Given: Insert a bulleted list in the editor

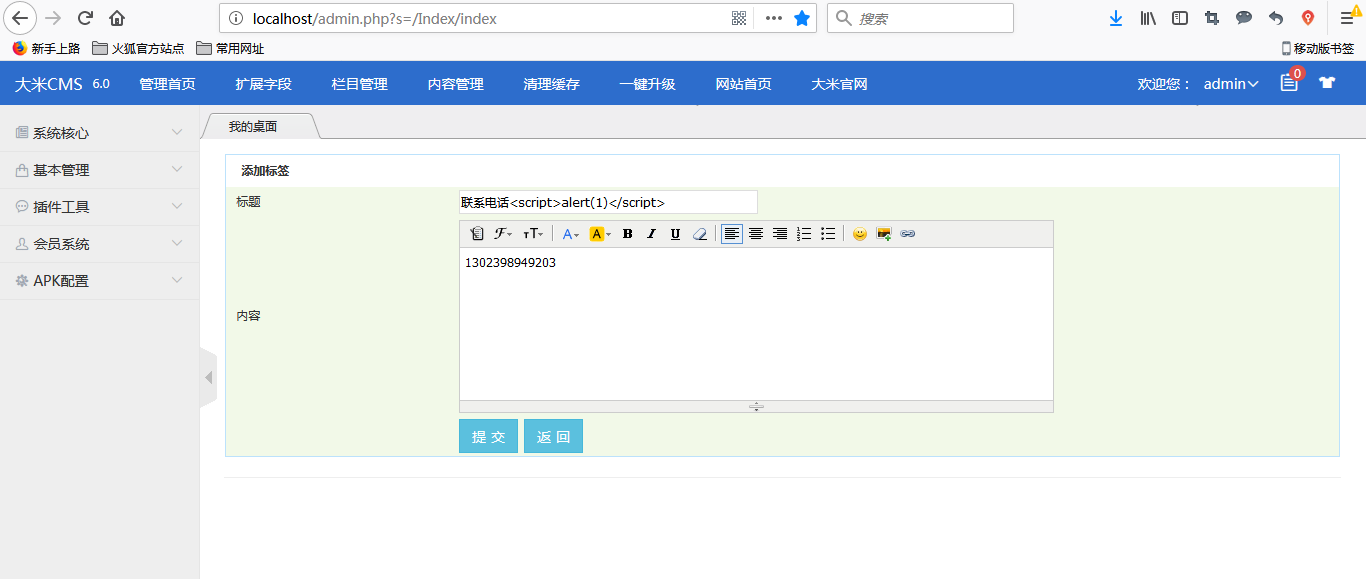Looking at the screenshot, I should (828, 234).
